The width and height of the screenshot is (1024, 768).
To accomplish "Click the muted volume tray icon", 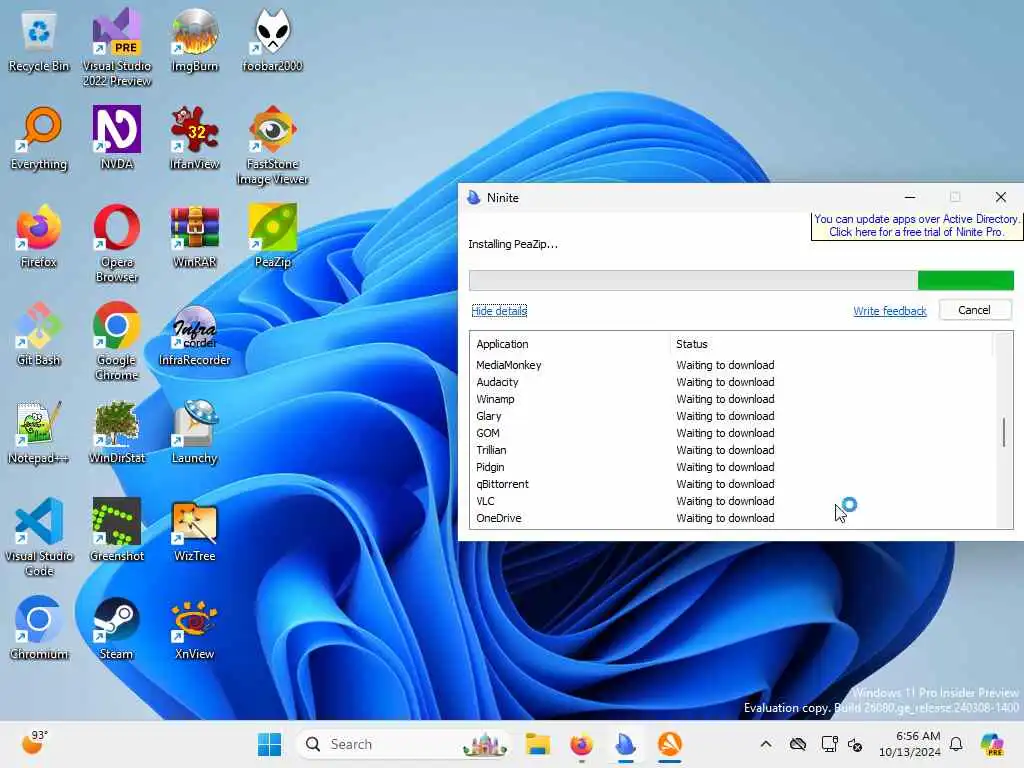I will pyautogui.click(x=856, y=744).
